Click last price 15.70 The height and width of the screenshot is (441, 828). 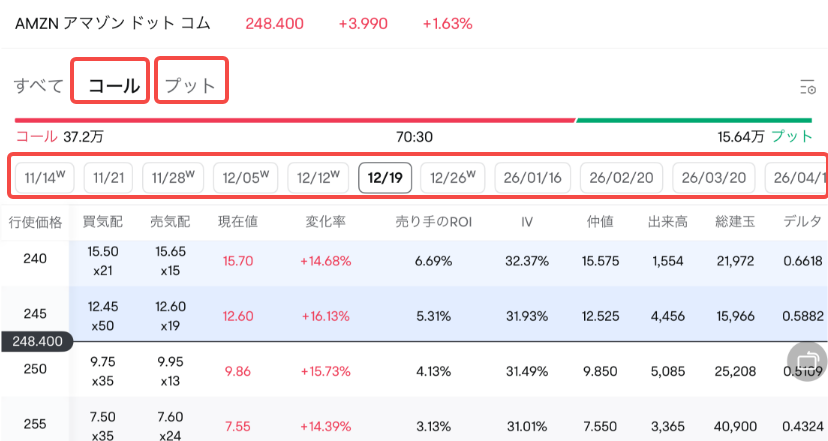238,261
